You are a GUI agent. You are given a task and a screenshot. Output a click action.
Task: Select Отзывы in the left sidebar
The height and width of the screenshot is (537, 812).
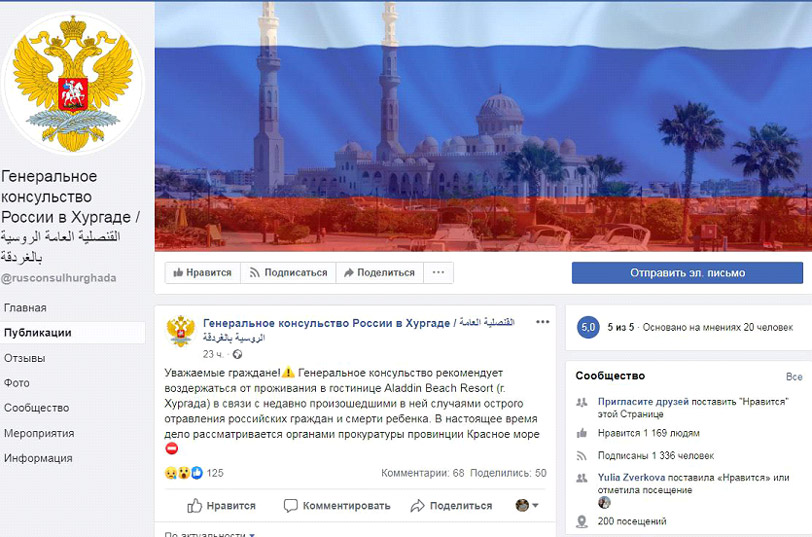pos(24,358)
